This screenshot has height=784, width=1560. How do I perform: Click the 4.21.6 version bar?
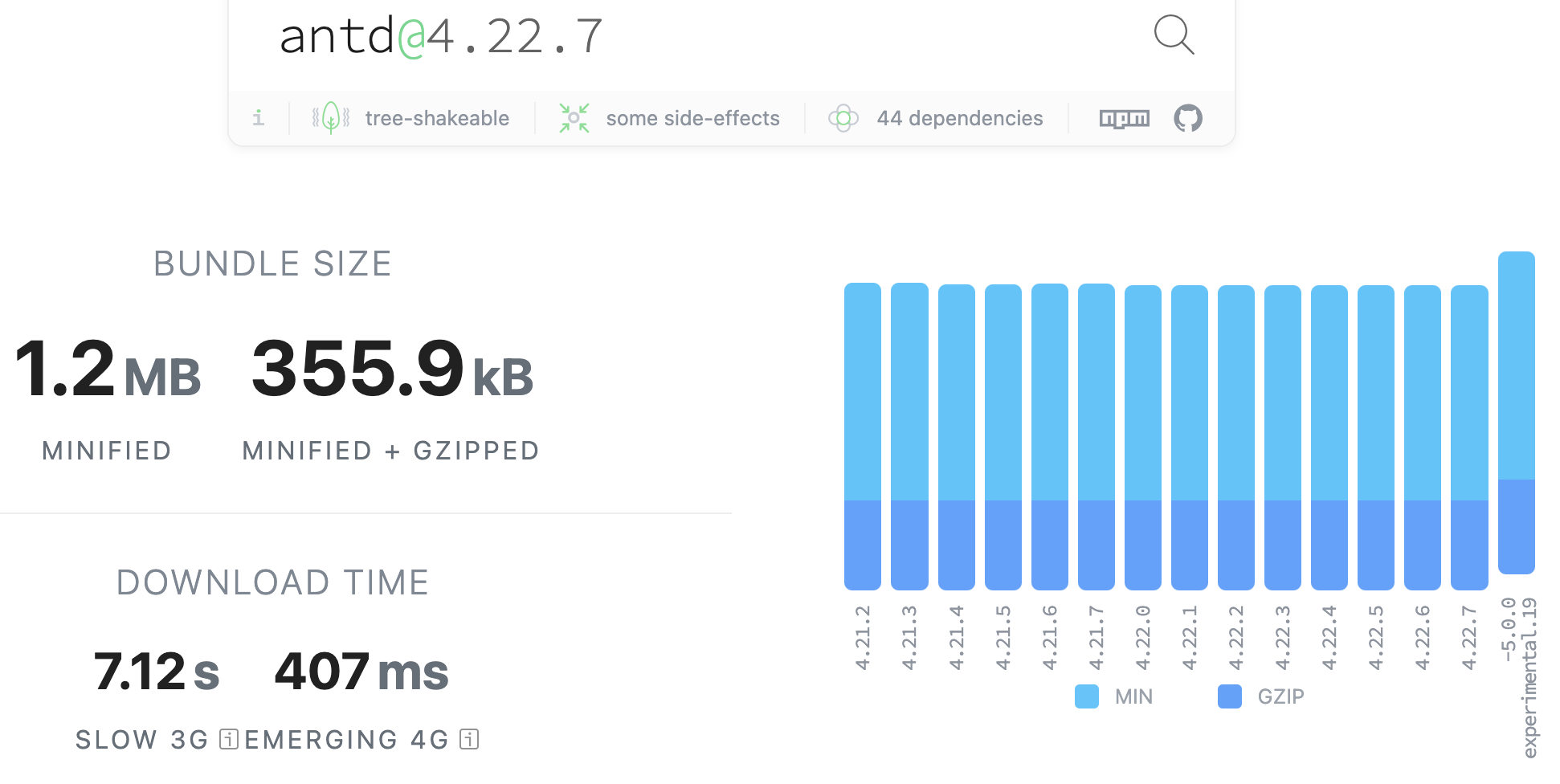pos(1050,437)
